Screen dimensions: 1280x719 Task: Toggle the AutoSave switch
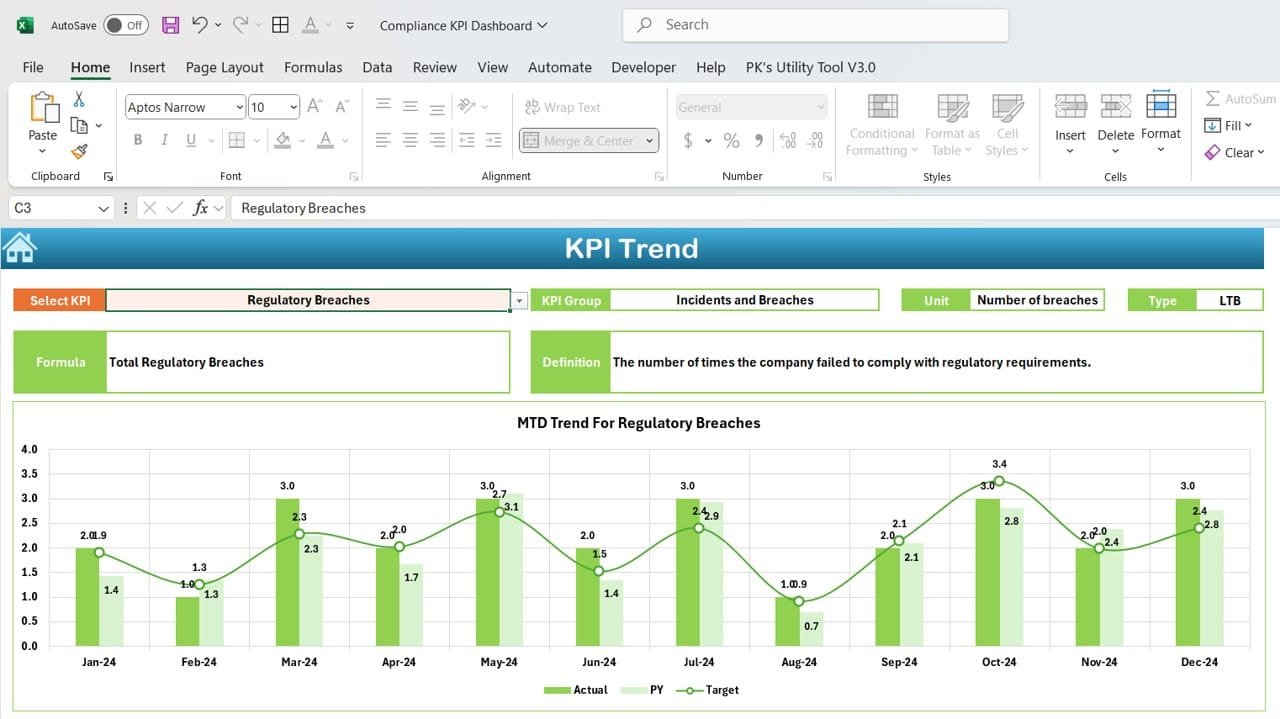pos(126,25)
